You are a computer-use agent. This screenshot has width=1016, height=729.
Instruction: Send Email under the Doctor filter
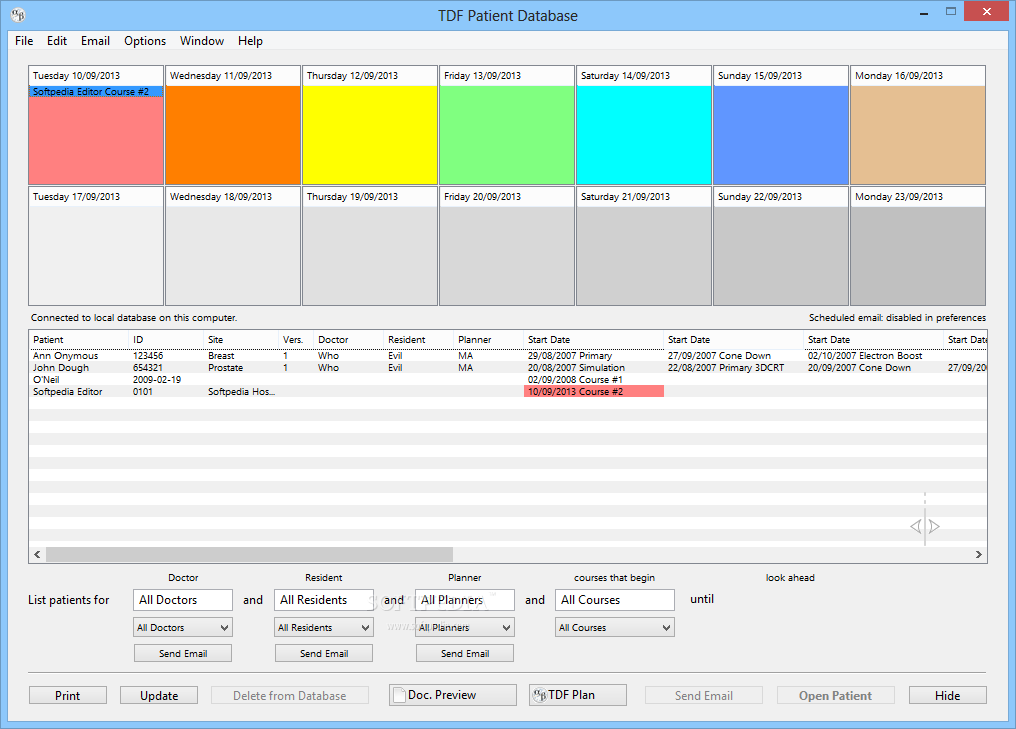click(x=183, y=653)
